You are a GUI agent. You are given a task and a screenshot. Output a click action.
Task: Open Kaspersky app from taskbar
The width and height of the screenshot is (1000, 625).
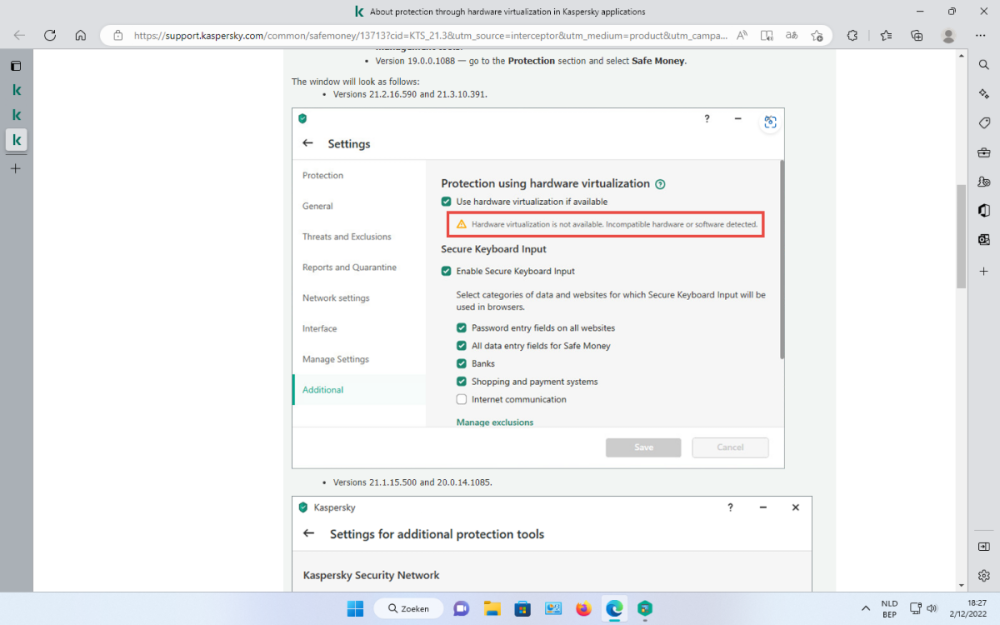pyautogui.click(x=645, y=608)
